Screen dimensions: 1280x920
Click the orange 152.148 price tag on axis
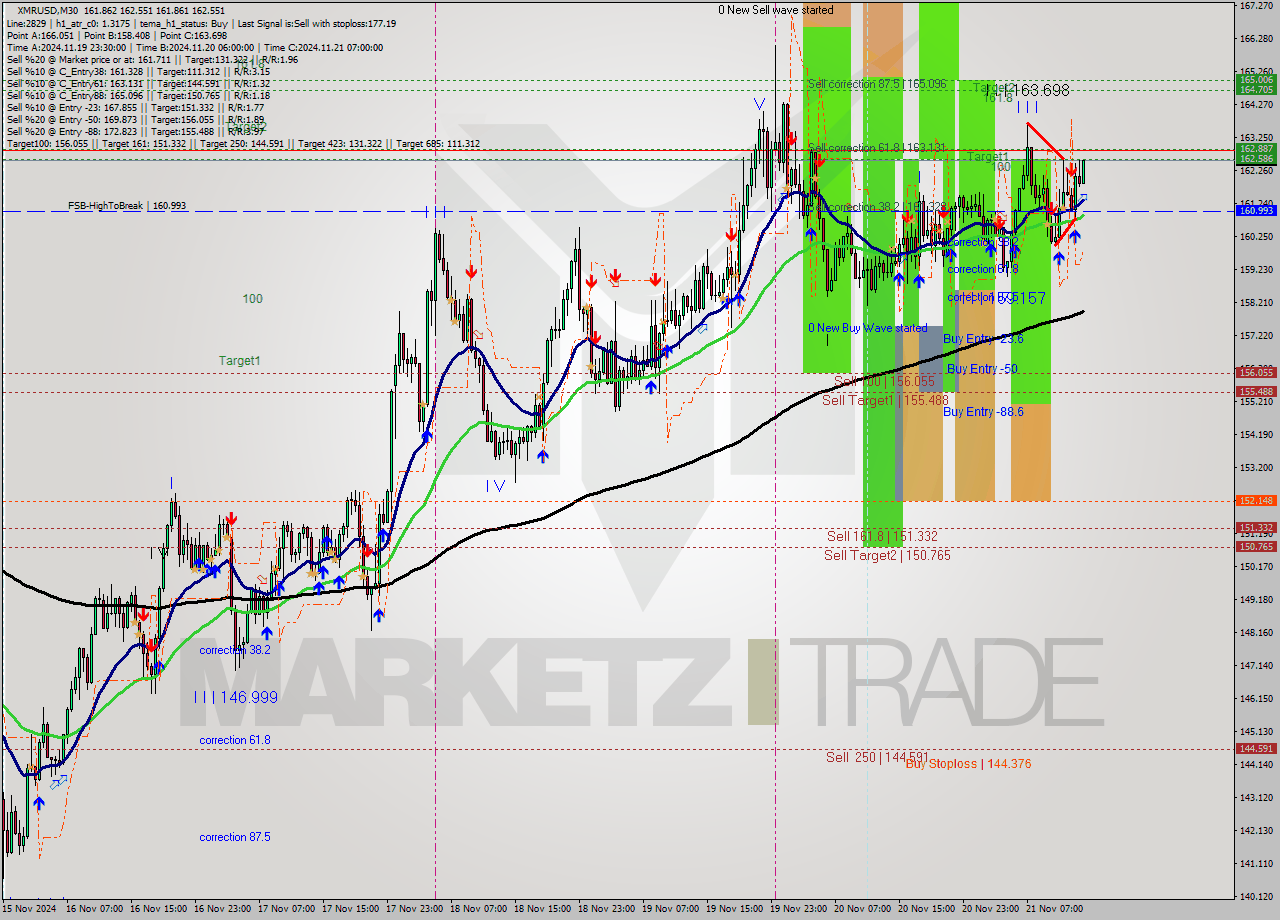(x=1256, y=500)
